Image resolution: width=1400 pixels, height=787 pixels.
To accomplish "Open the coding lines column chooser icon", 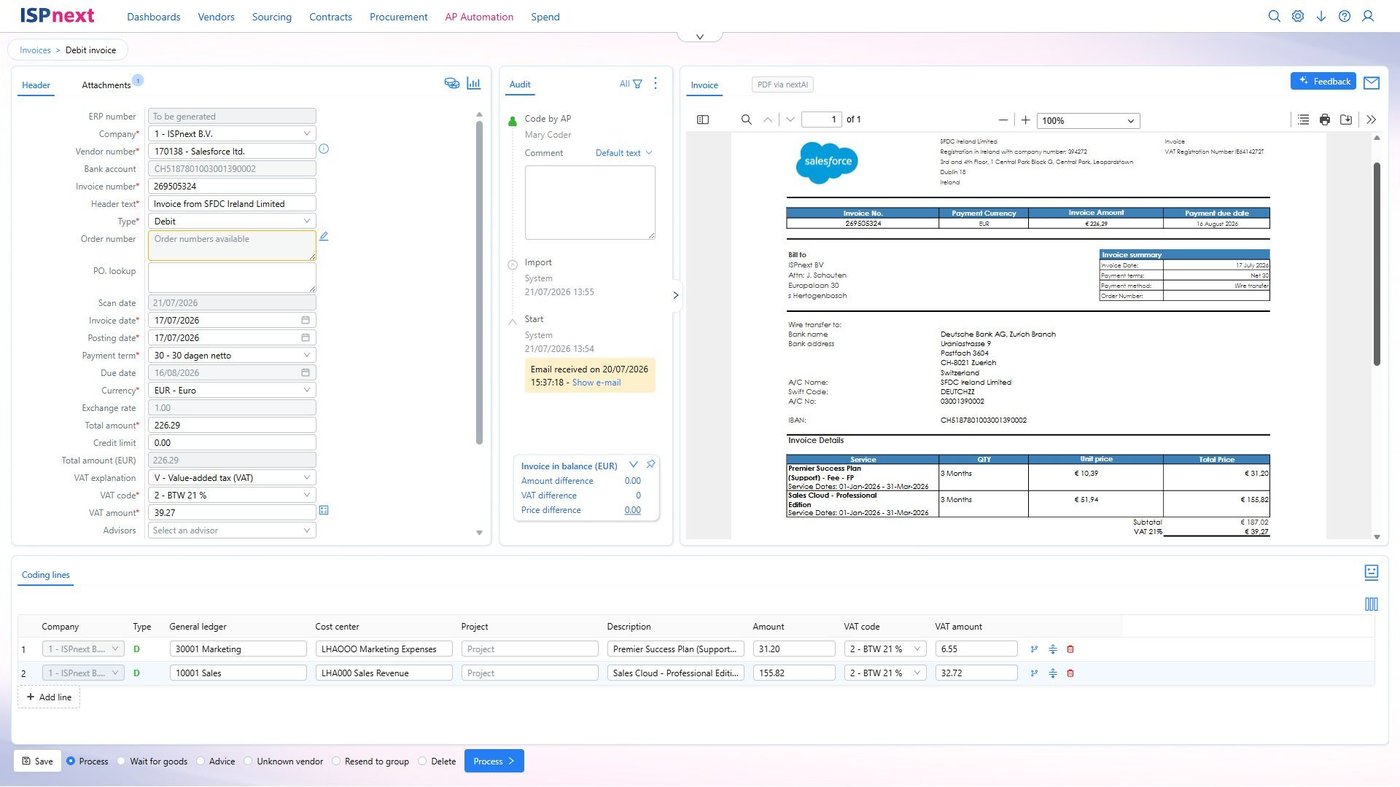I will click(x=1371, y=604).
